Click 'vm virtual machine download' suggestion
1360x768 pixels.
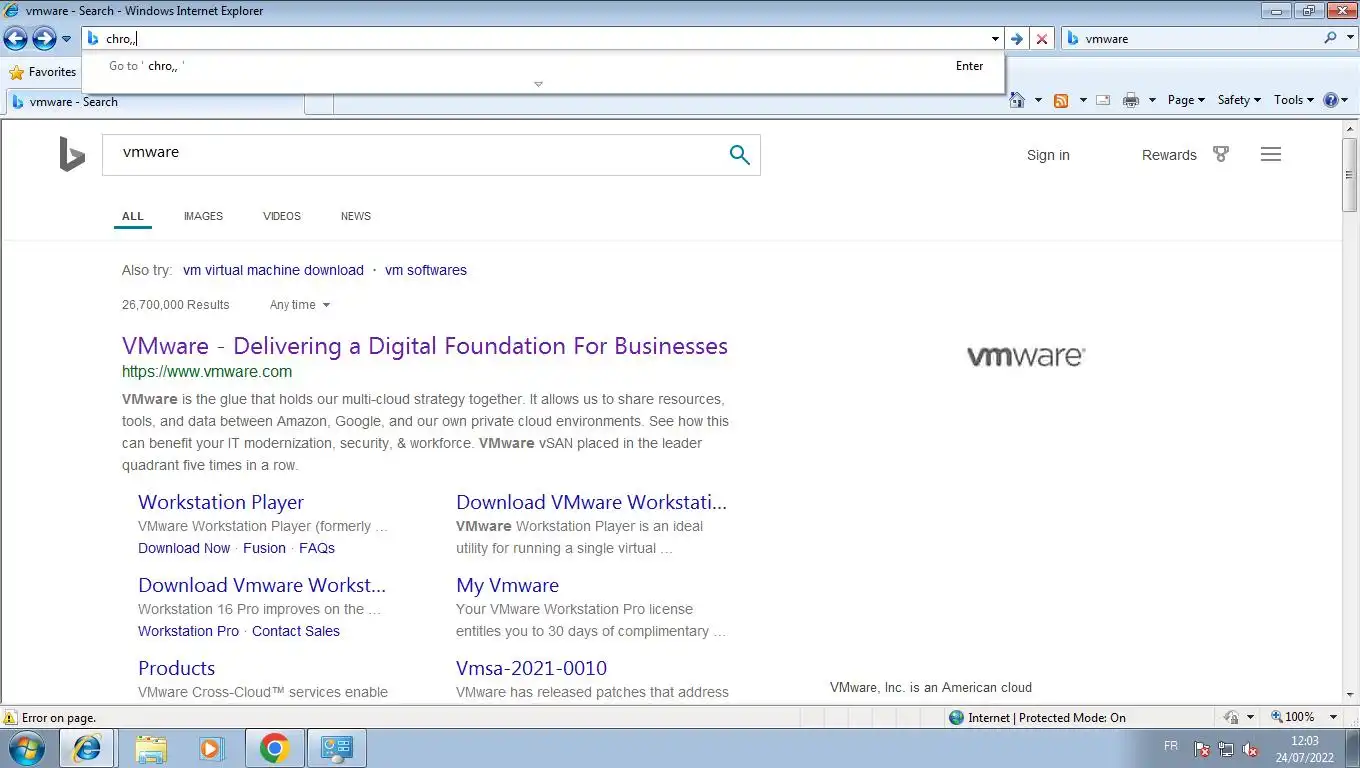click(x=273, y=270)
